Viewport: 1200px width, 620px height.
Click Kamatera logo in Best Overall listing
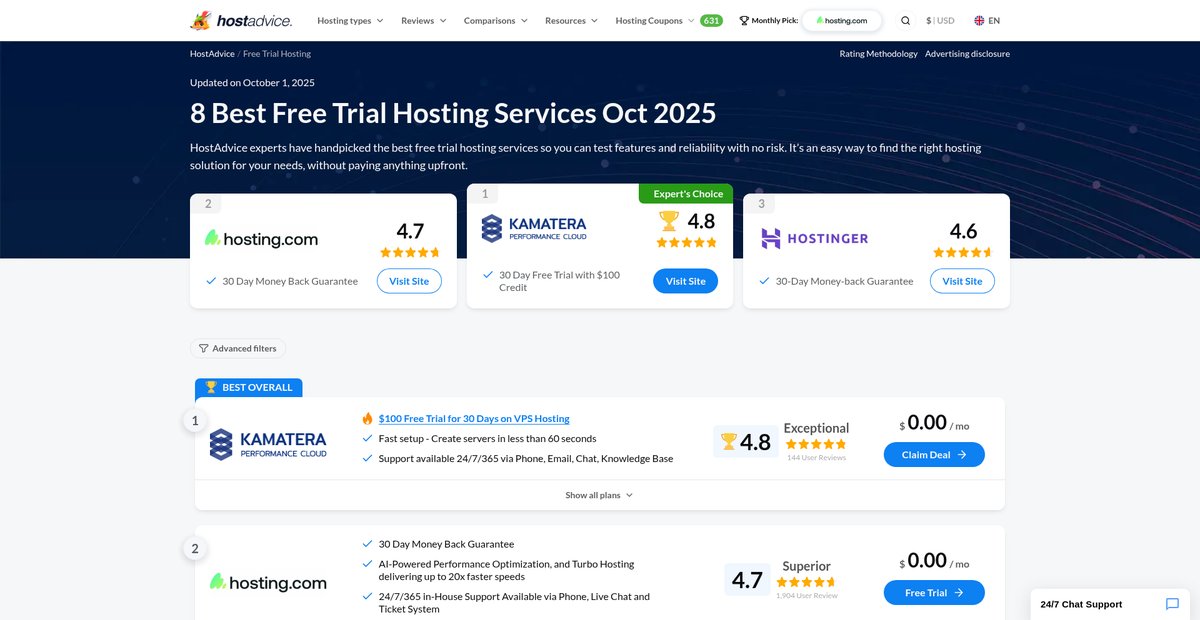(268, 444)
